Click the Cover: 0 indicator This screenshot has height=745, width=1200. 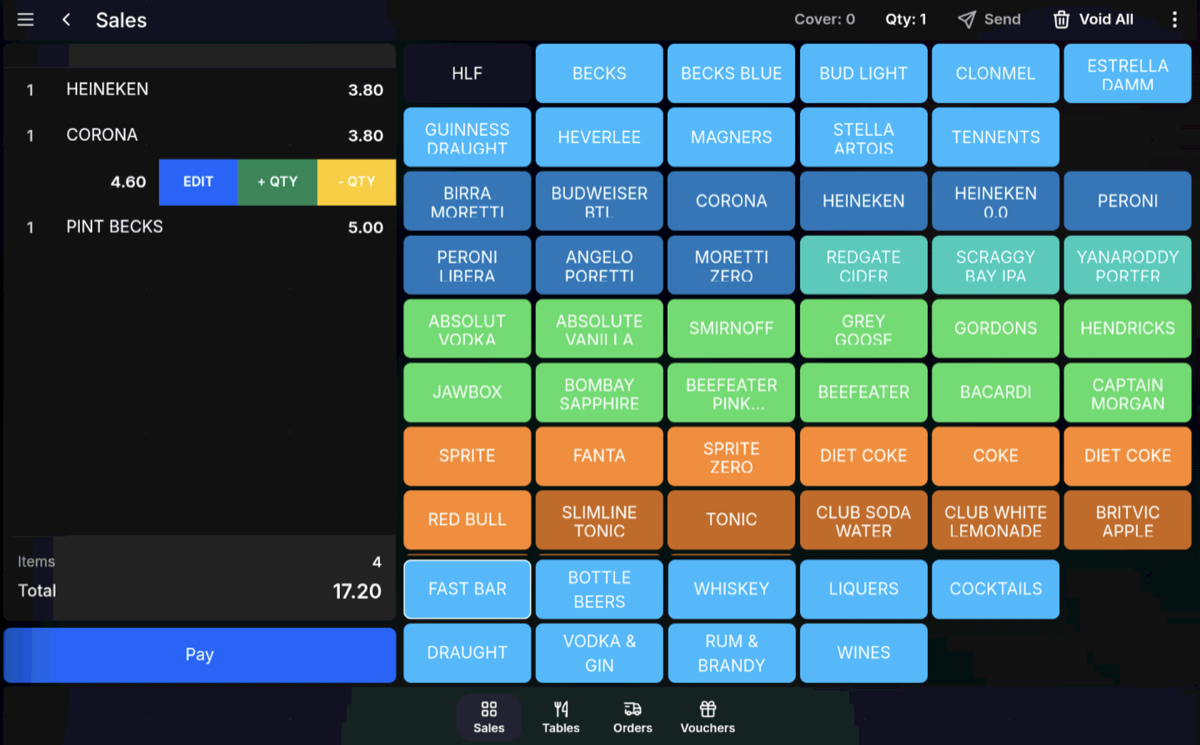(825, 20)
